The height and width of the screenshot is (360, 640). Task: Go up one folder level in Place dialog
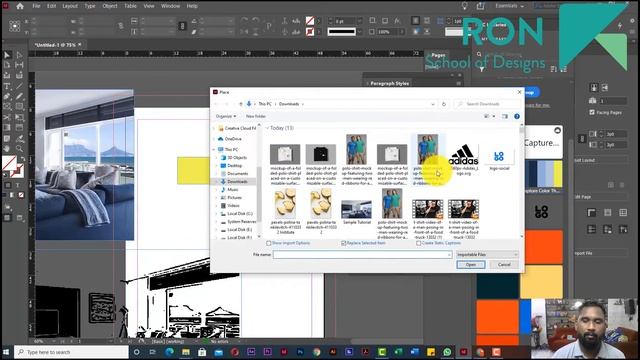[x=241, y=104]
